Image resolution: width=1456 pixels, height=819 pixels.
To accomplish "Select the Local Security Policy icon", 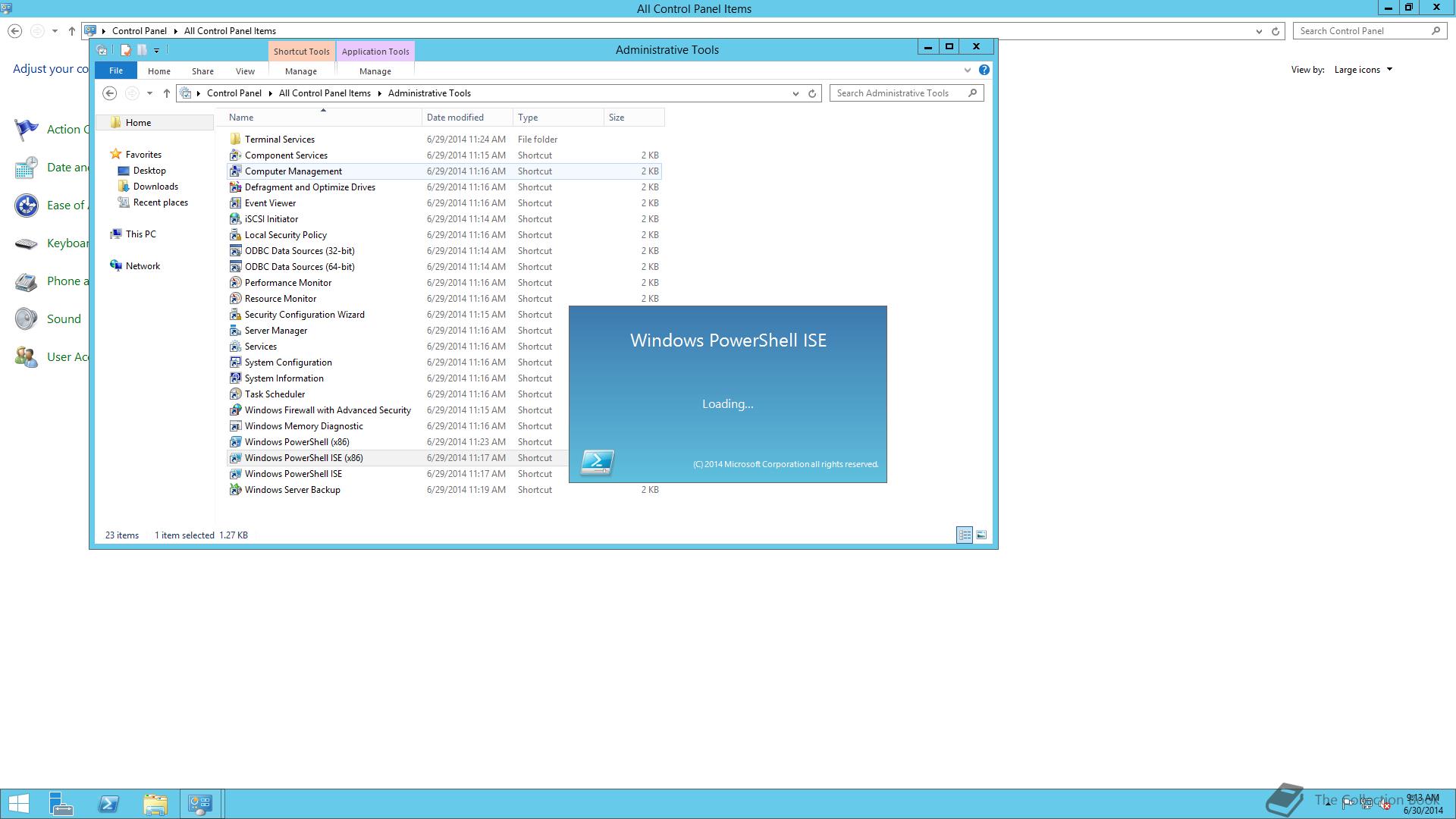I will tap(235, 235).
